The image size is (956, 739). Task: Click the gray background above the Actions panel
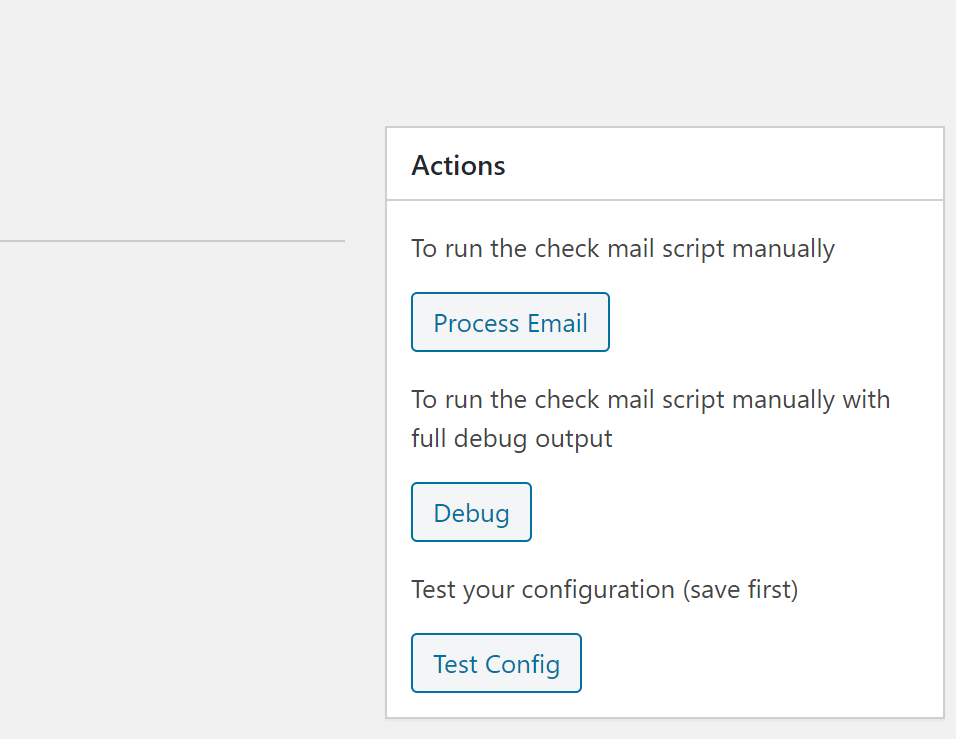click(660, 60)
